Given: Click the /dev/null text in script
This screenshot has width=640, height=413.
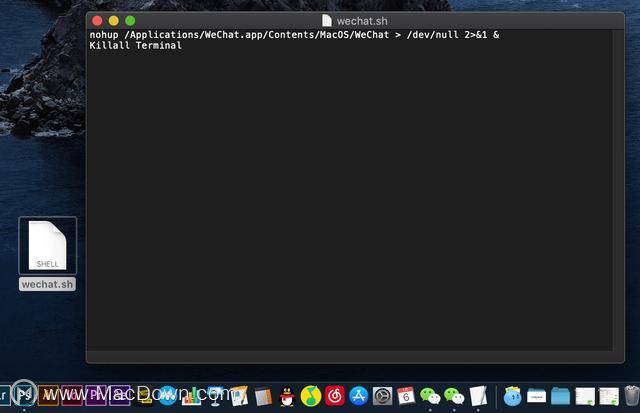Looking at the screenshot, I should click(433, 35).
